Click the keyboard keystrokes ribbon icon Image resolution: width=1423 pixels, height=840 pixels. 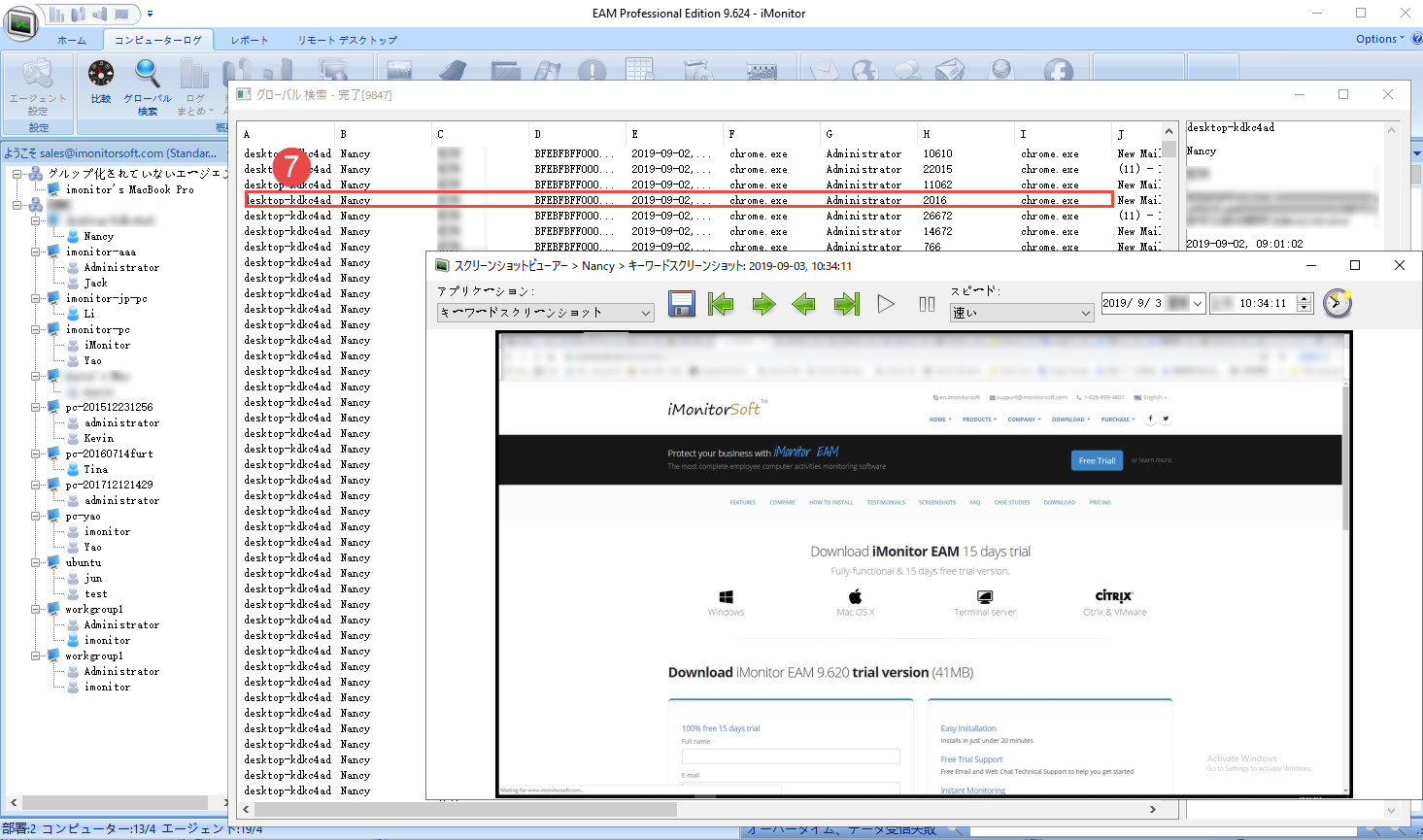click(x=762, y=71)
